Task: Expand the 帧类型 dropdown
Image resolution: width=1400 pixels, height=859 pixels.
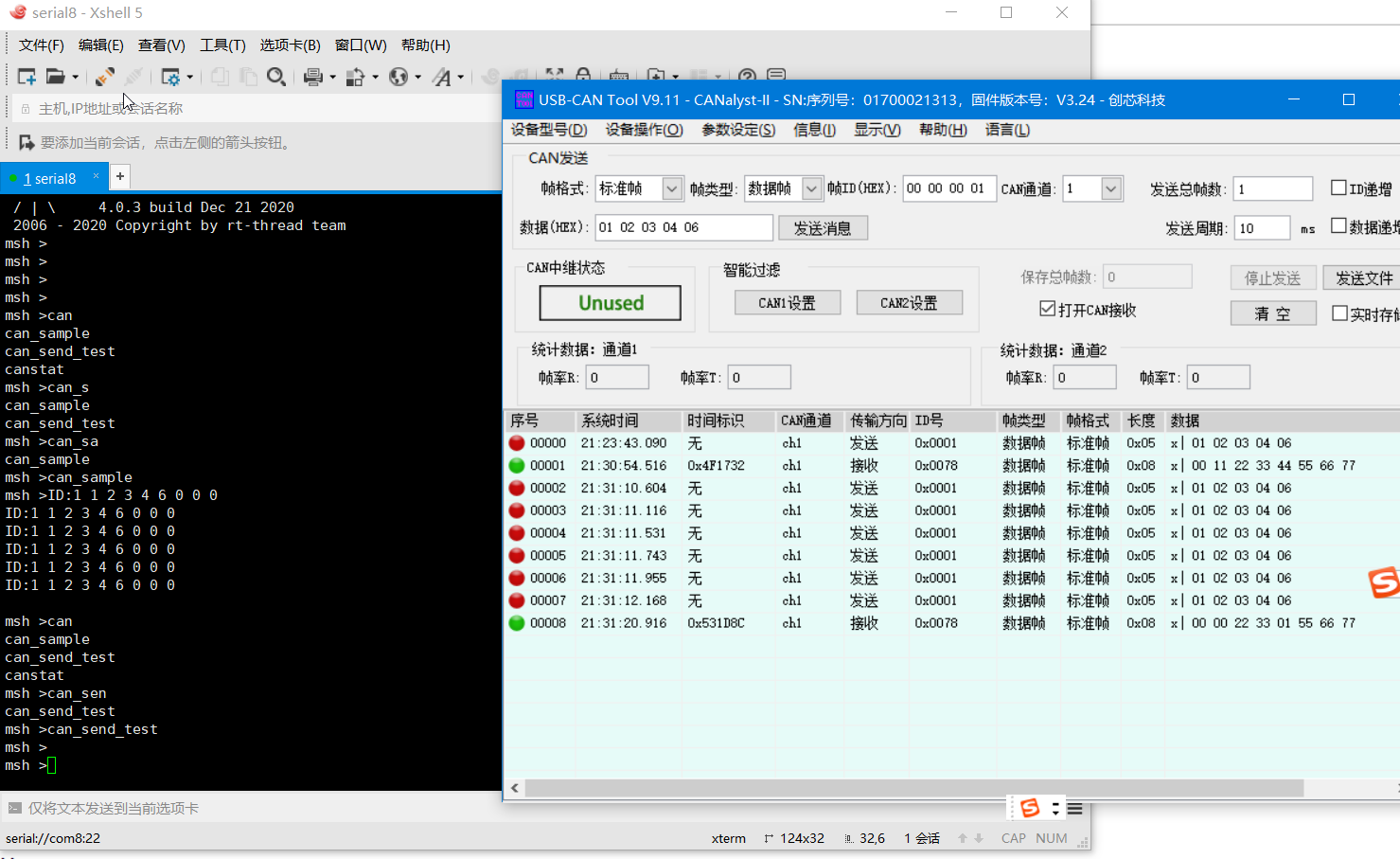Action: [811, 188]
